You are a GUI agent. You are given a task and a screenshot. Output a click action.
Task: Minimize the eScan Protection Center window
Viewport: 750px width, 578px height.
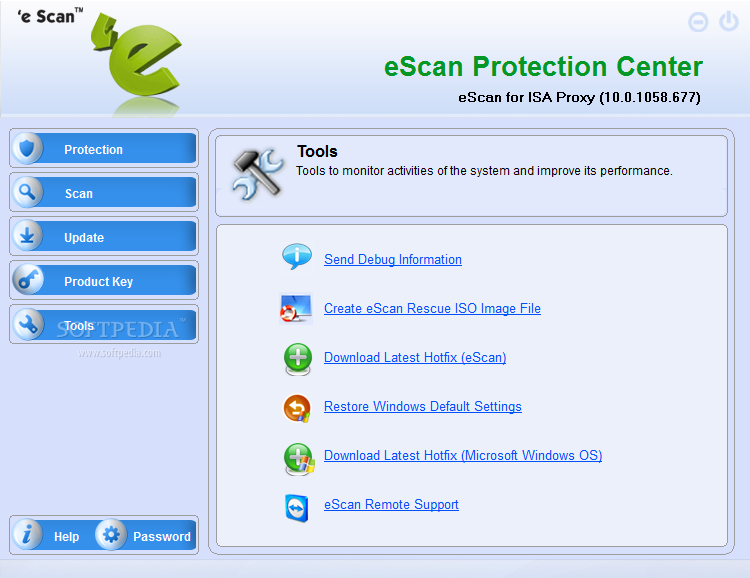(698, 22)
